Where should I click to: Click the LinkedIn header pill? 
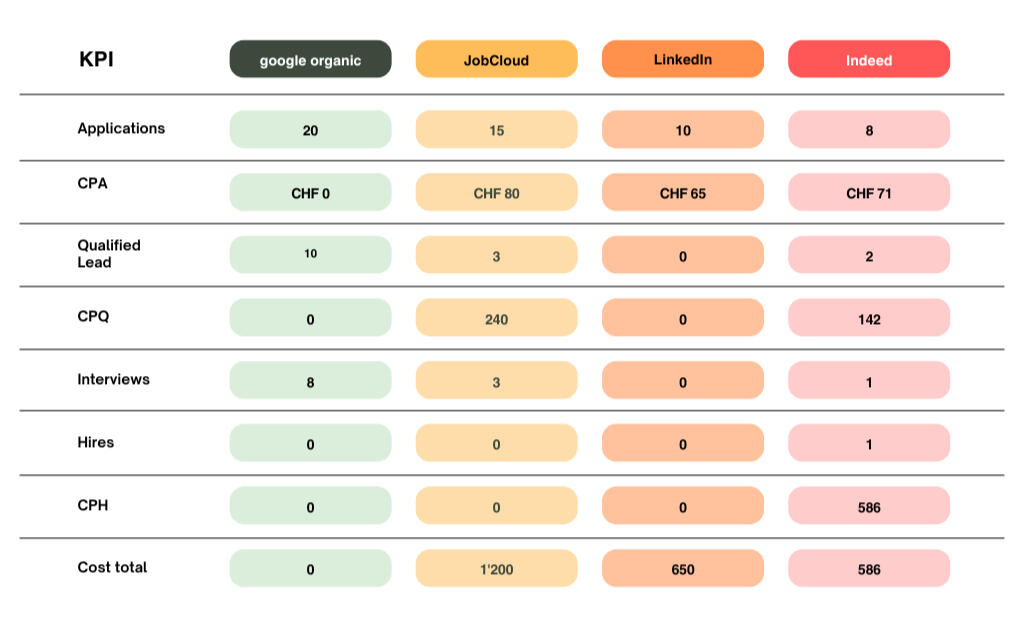pos(682,60)
